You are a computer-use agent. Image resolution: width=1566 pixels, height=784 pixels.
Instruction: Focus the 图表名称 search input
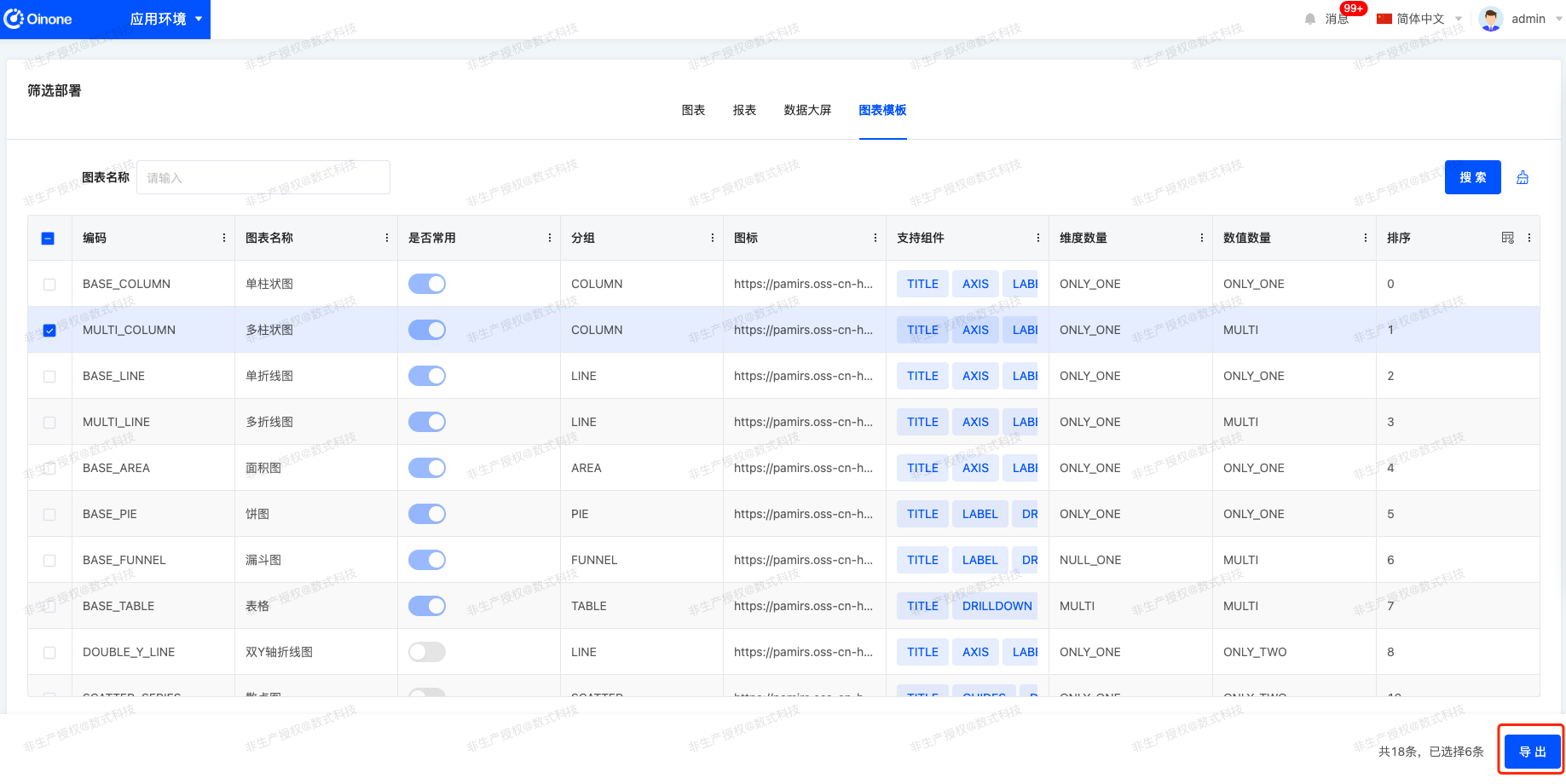[263, 177]
